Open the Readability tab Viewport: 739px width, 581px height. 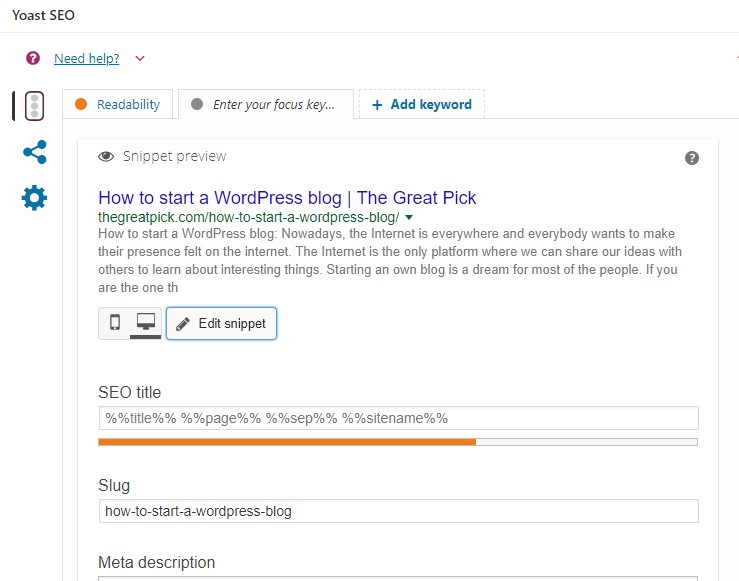coord(118,104)
